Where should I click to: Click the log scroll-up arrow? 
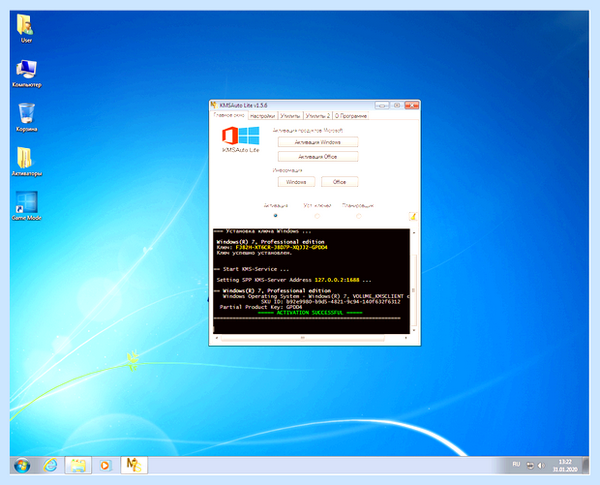click(414, 232)
